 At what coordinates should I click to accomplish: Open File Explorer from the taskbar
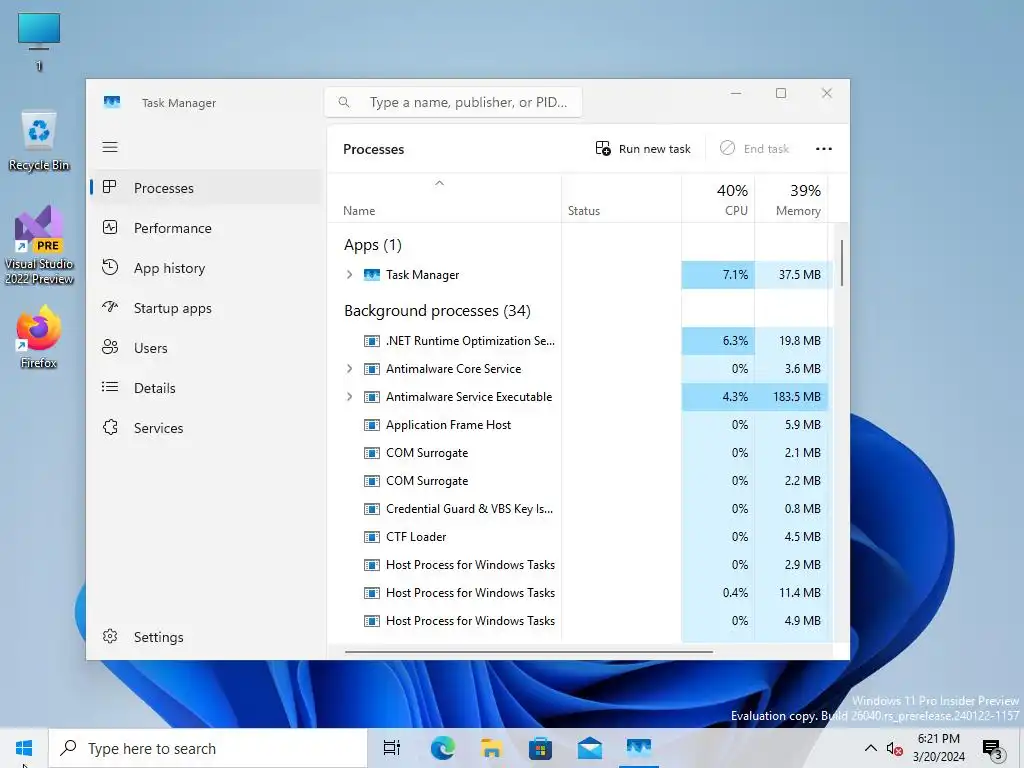coord(491,748)
